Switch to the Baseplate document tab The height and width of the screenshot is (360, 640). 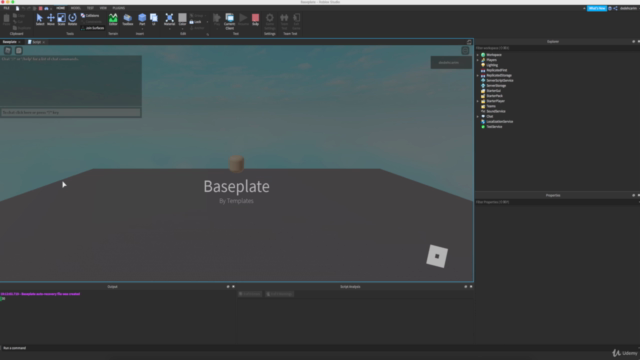click(10, 42)
